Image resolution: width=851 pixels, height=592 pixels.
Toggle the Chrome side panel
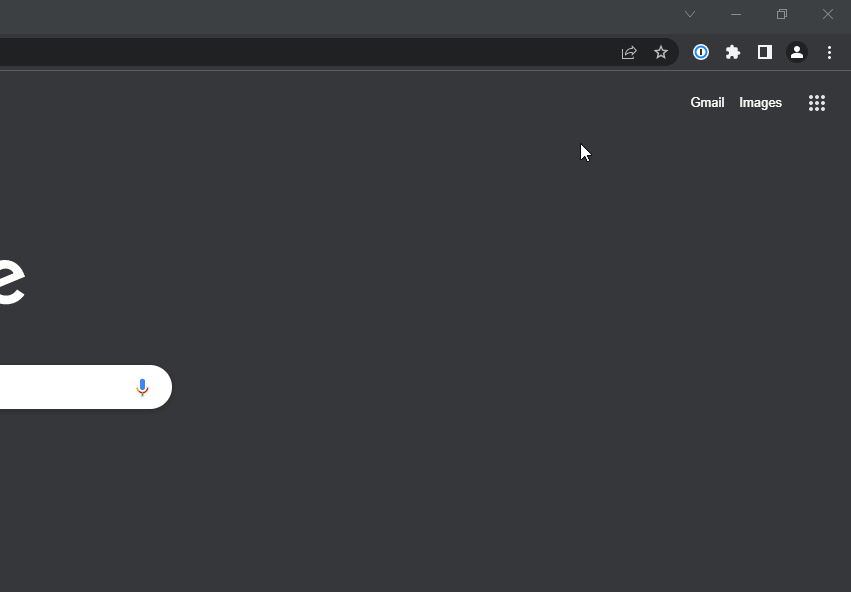[x=765, y=53]
